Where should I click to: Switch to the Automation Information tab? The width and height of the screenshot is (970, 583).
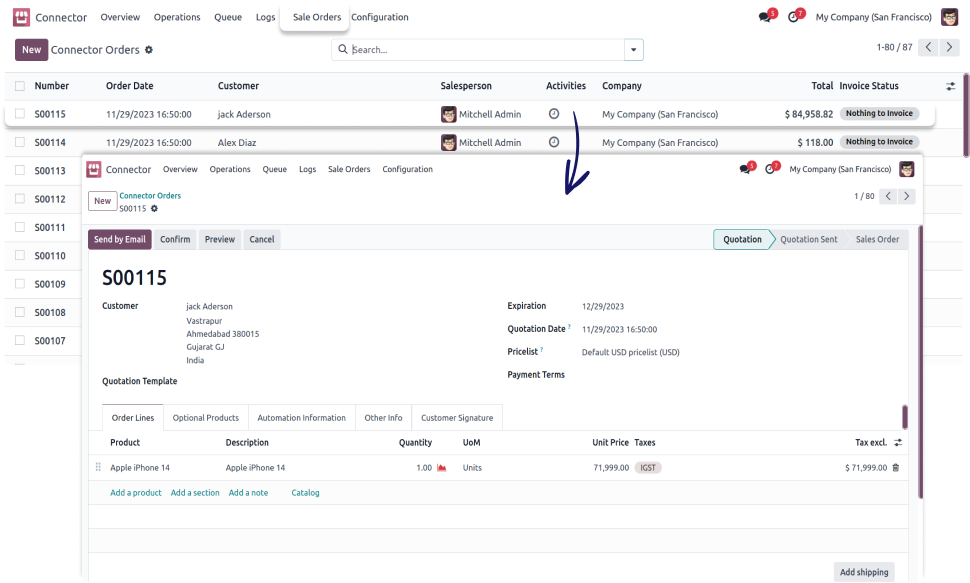(x=302, y=418)
